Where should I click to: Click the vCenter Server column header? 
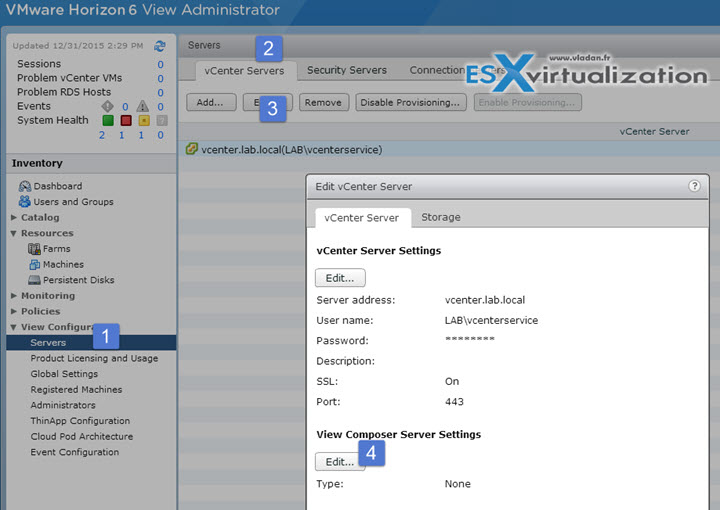[654, 131]
